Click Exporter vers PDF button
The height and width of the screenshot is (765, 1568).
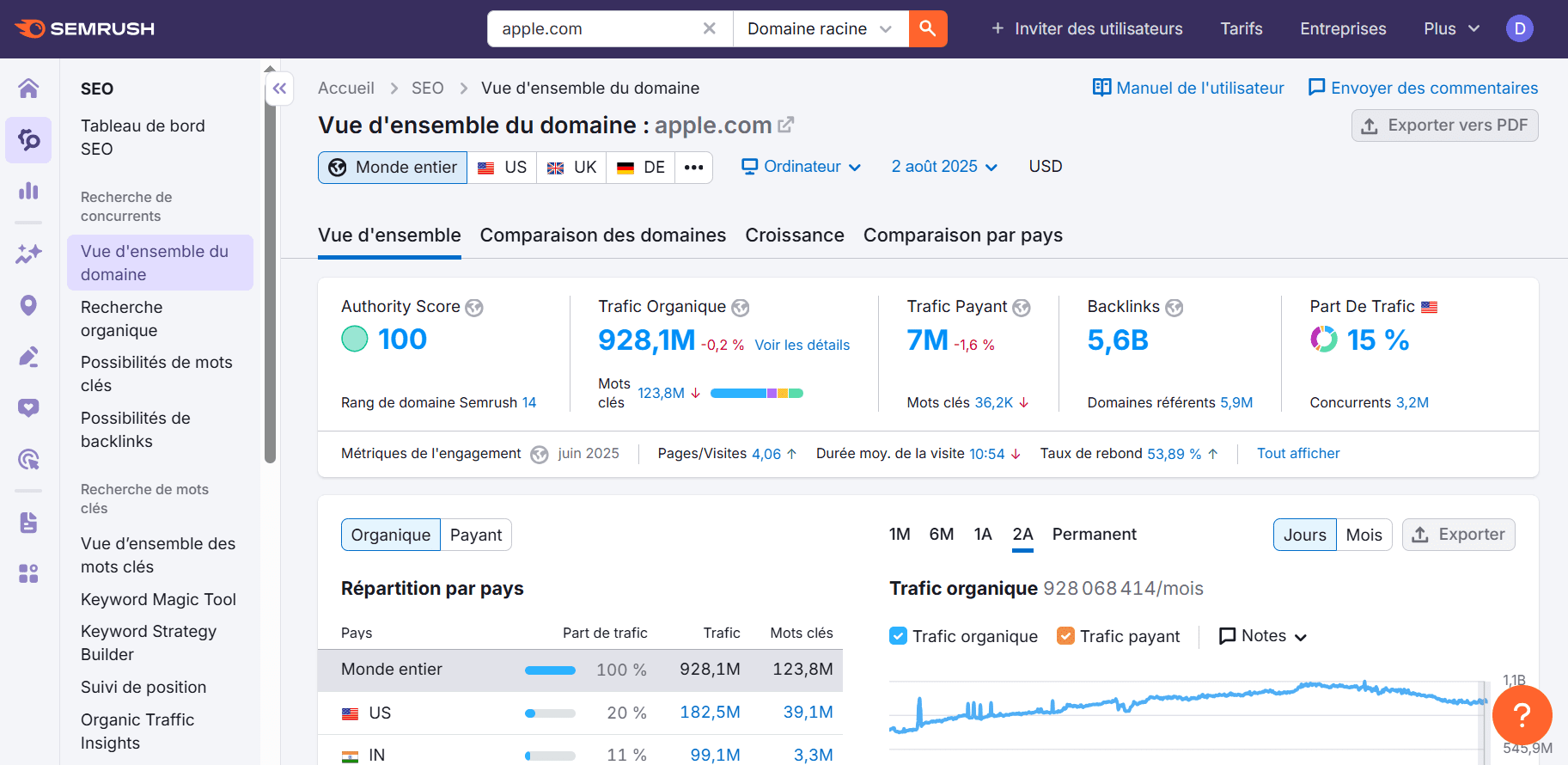click(x=1444, y=125)
